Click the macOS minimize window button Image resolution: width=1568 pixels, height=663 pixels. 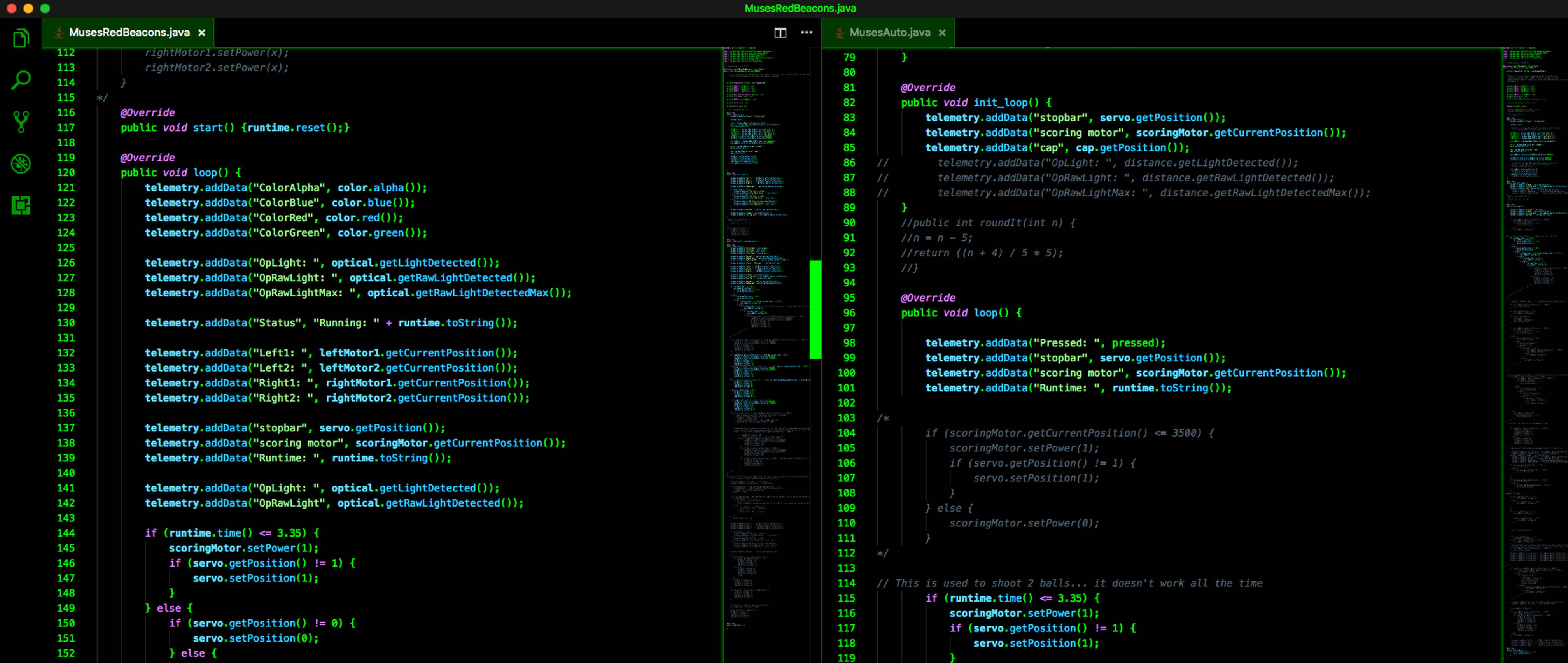point(28,9)
